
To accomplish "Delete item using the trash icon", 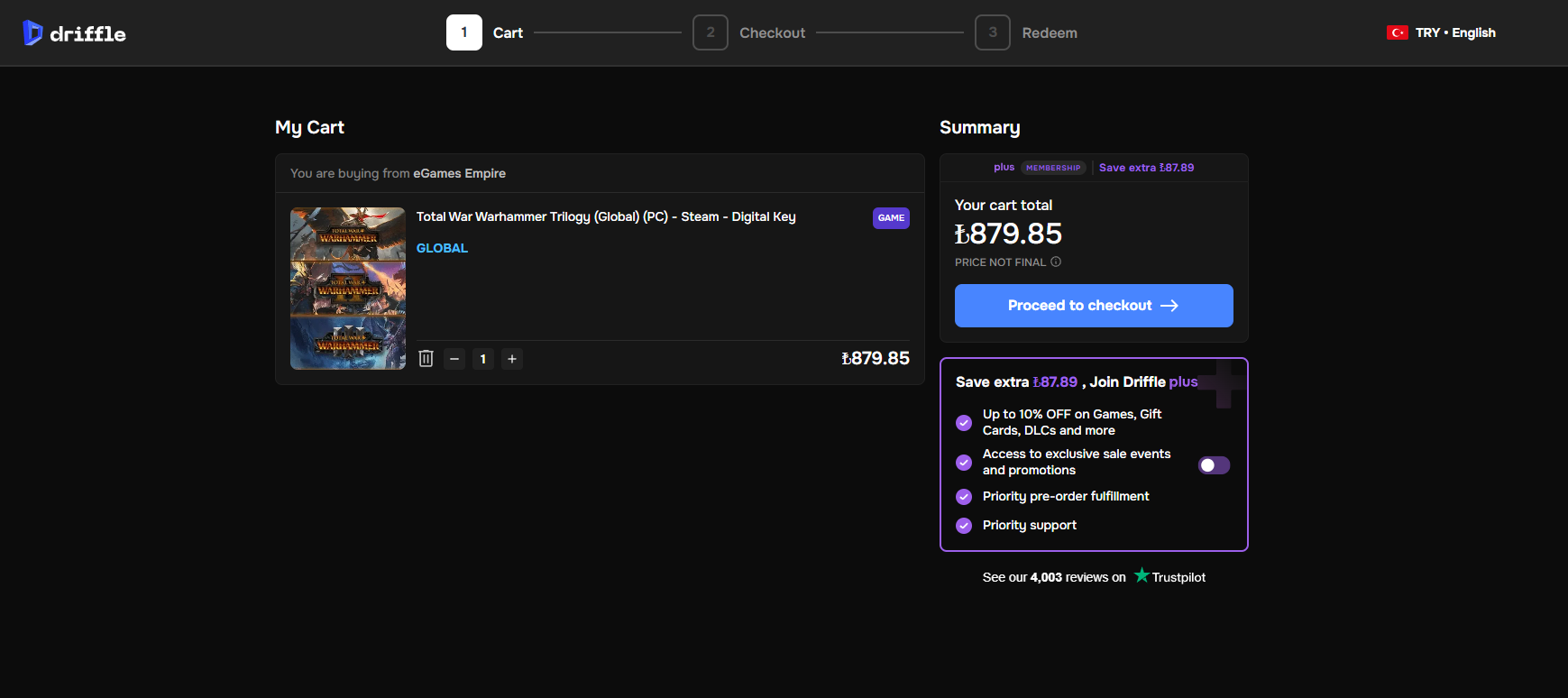I will point(426,359).
